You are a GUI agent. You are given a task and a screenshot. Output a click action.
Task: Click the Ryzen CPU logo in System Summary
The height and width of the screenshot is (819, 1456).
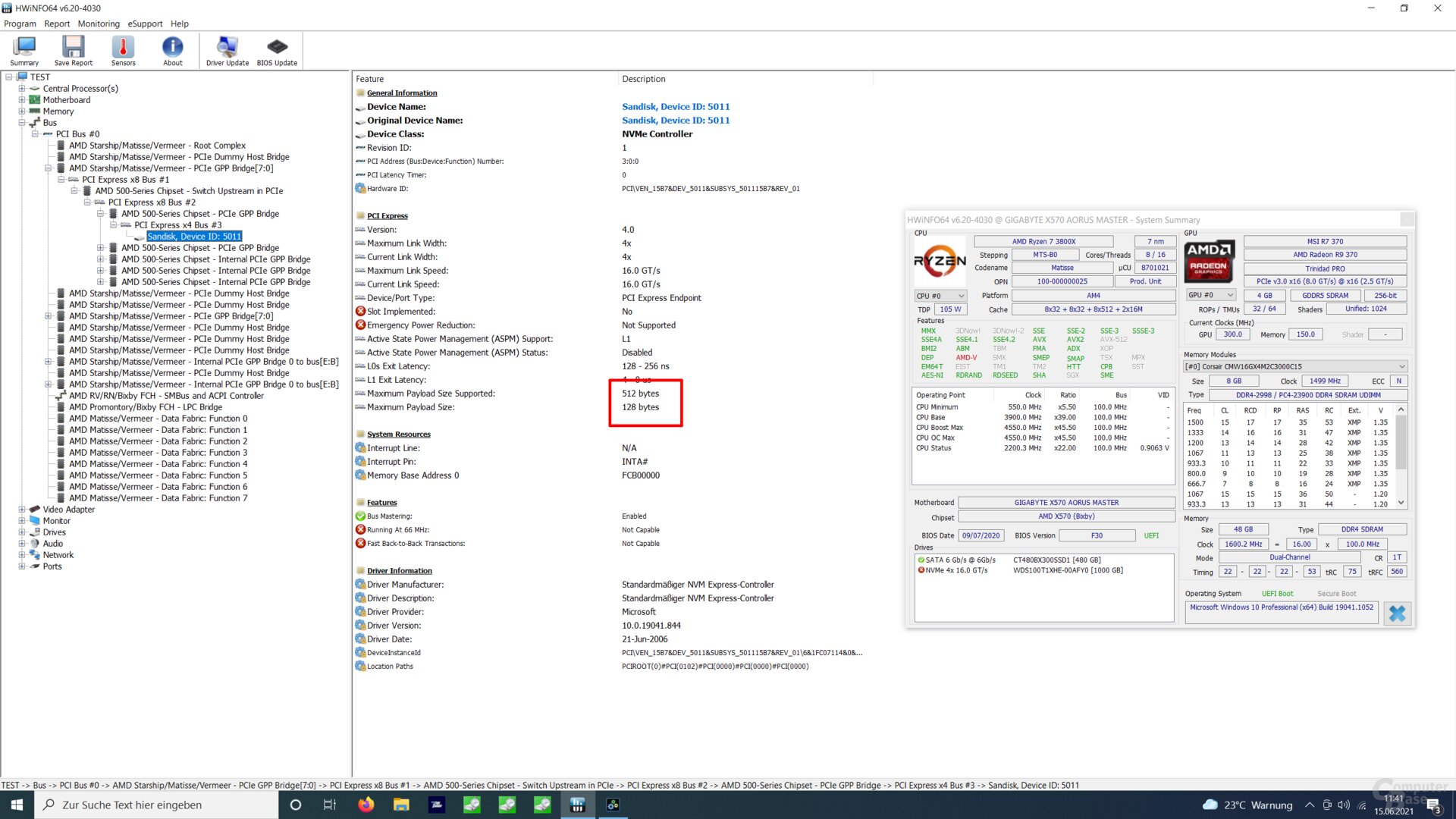(940, 262)
